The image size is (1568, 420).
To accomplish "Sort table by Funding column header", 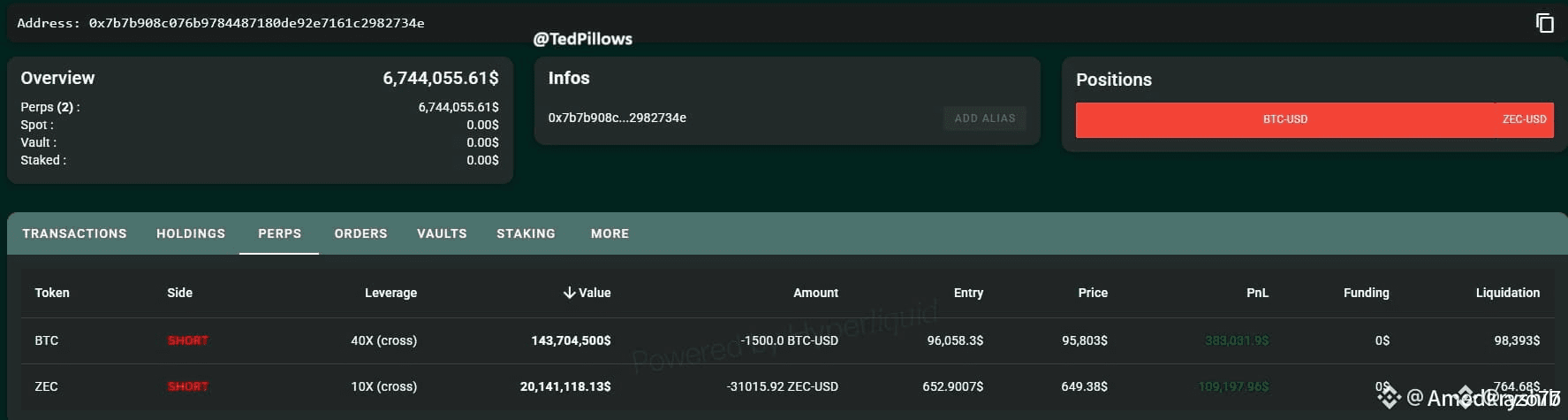I will click(x=1366, y=293).
